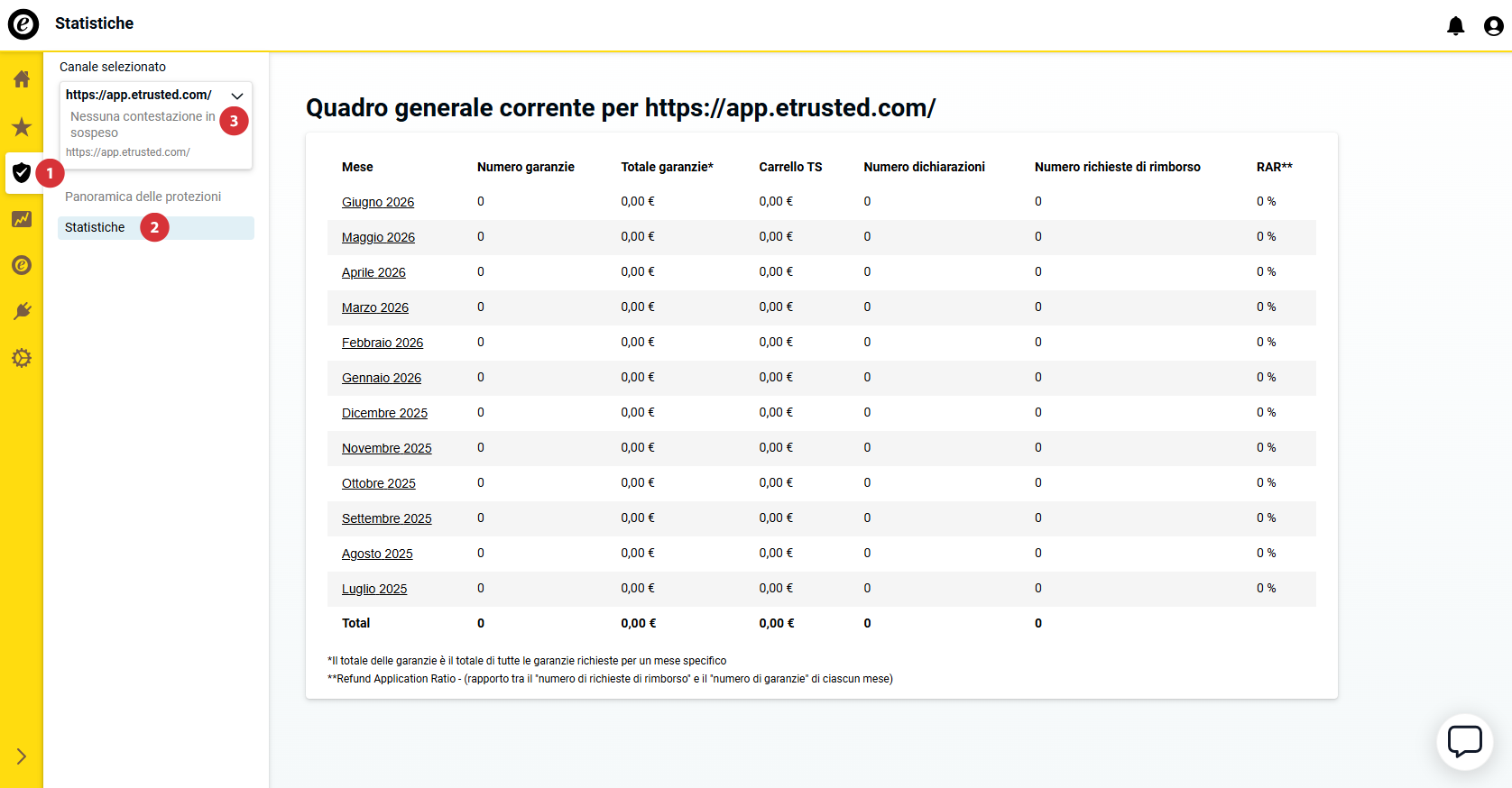Viewport: 1512px width, 788px height.
Task: Click Numero richieste di rimborso header
Action: 1117,167
